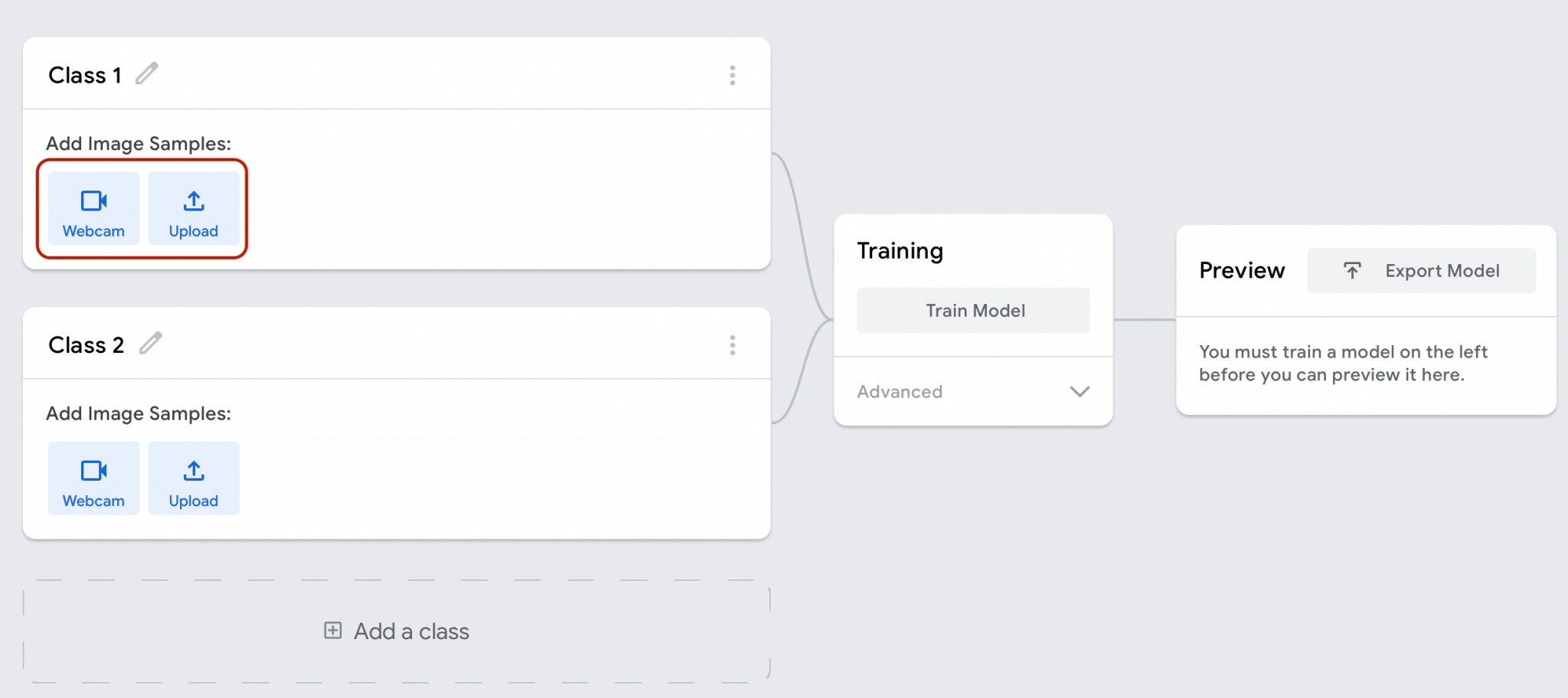This screenshot has height=698, width=1568.
Task: Open the three-dot menu for Class 2
Action: click(x=733, y=345)
